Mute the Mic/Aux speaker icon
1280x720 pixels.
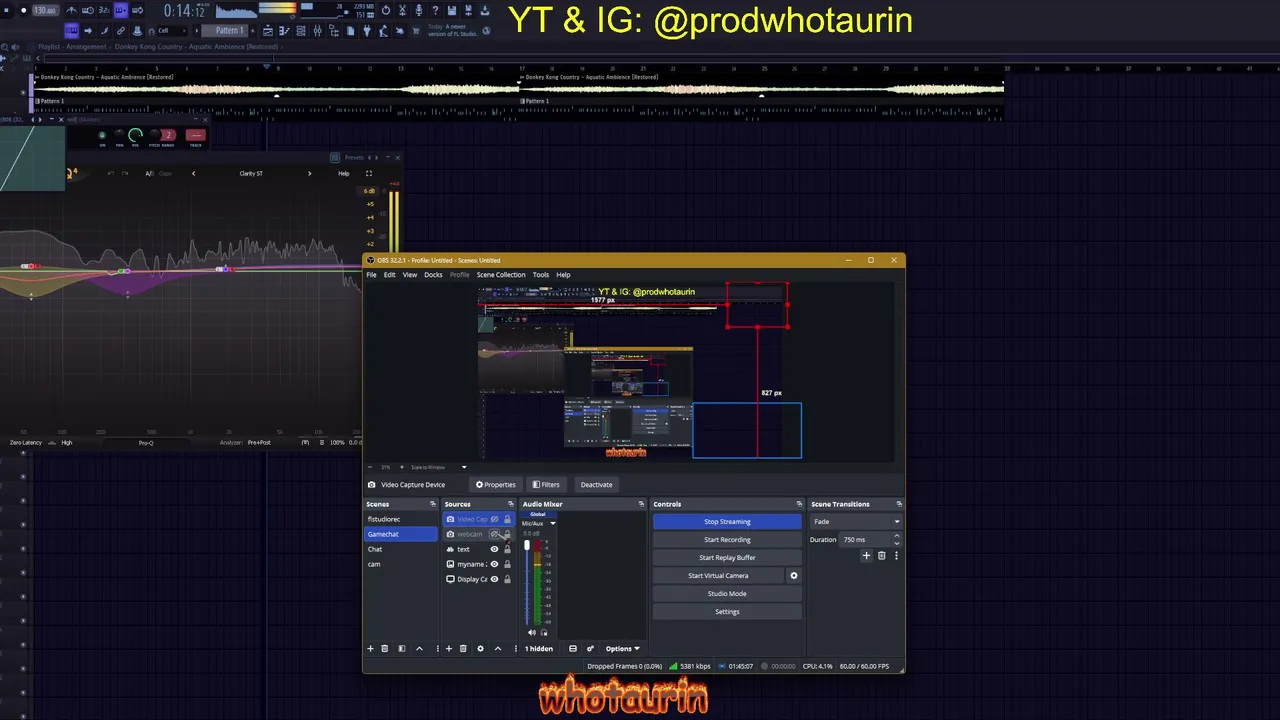532,632
